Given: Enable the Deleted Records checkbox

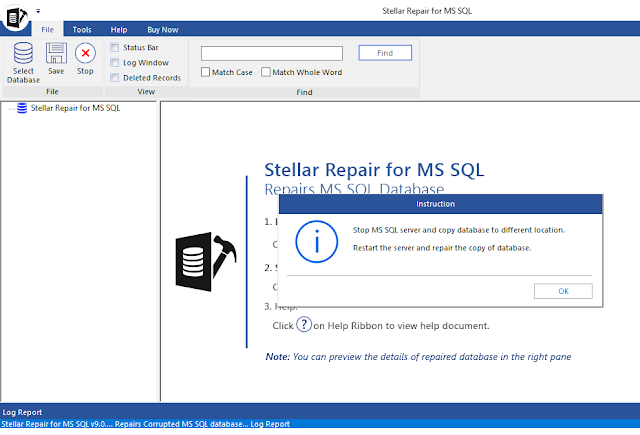Looking at the screenshot, I should click(115, 78).
